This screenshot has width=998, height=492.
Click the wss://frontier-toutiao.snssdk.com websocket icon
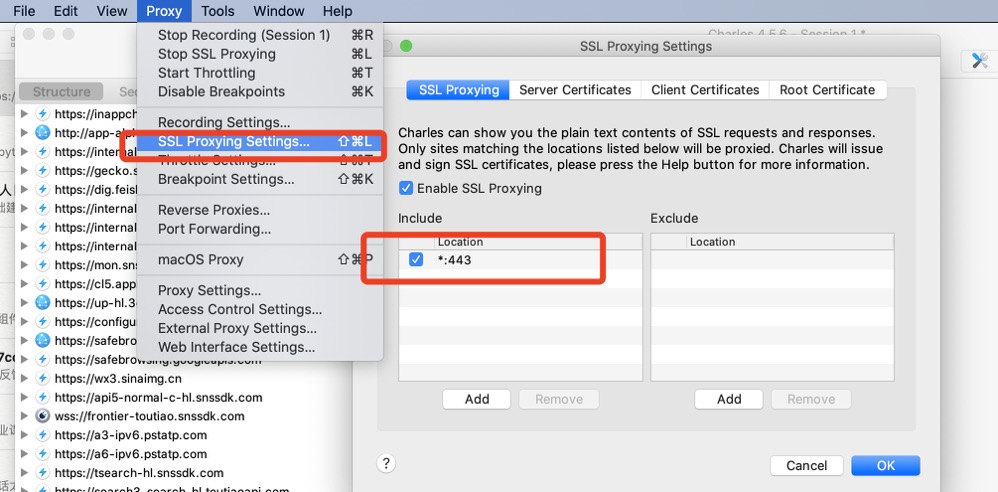tap(43, 416)
